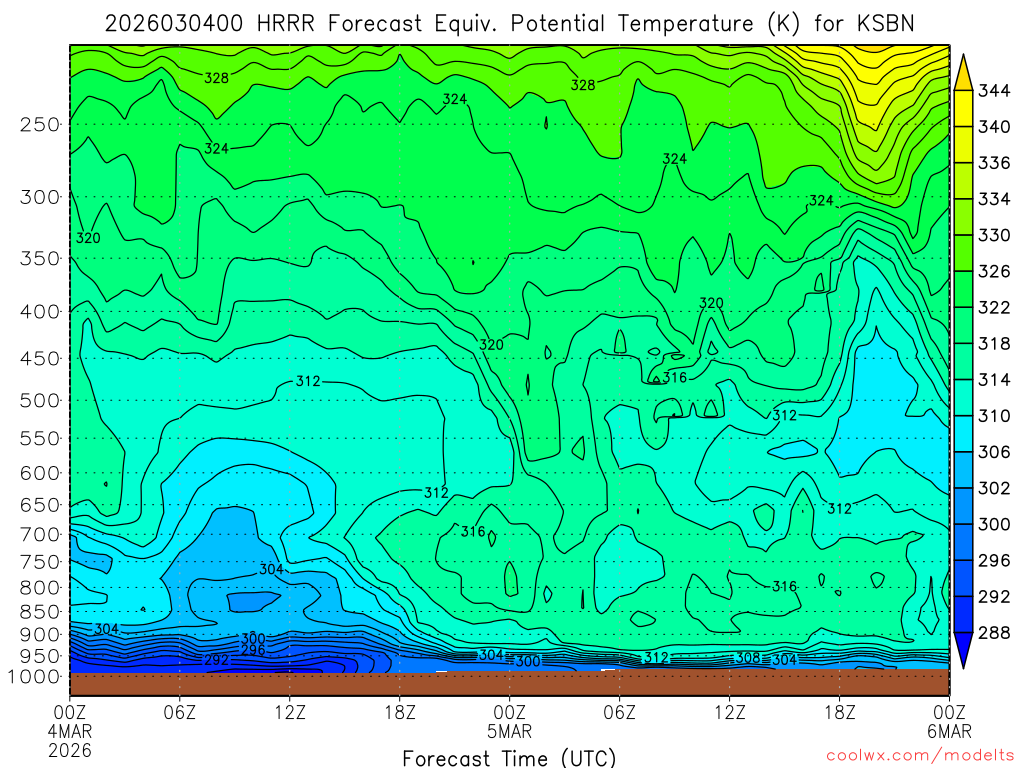
Task: Click the orange arrow tip atop colorbar
Action: (x=963, y=73)
